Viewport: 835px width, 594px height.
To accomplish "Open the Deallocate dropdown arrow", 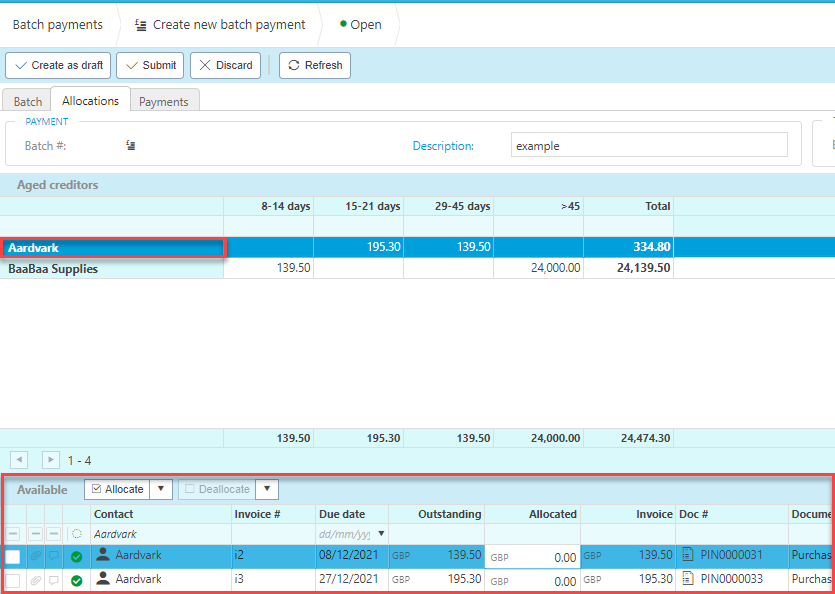I will 267,489.
